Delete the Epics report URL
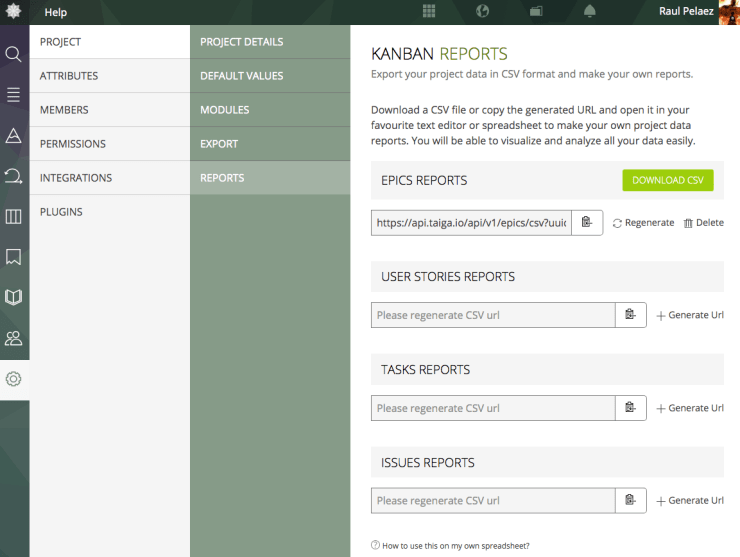Screen dimensions: 740x557 coord(703,223)
